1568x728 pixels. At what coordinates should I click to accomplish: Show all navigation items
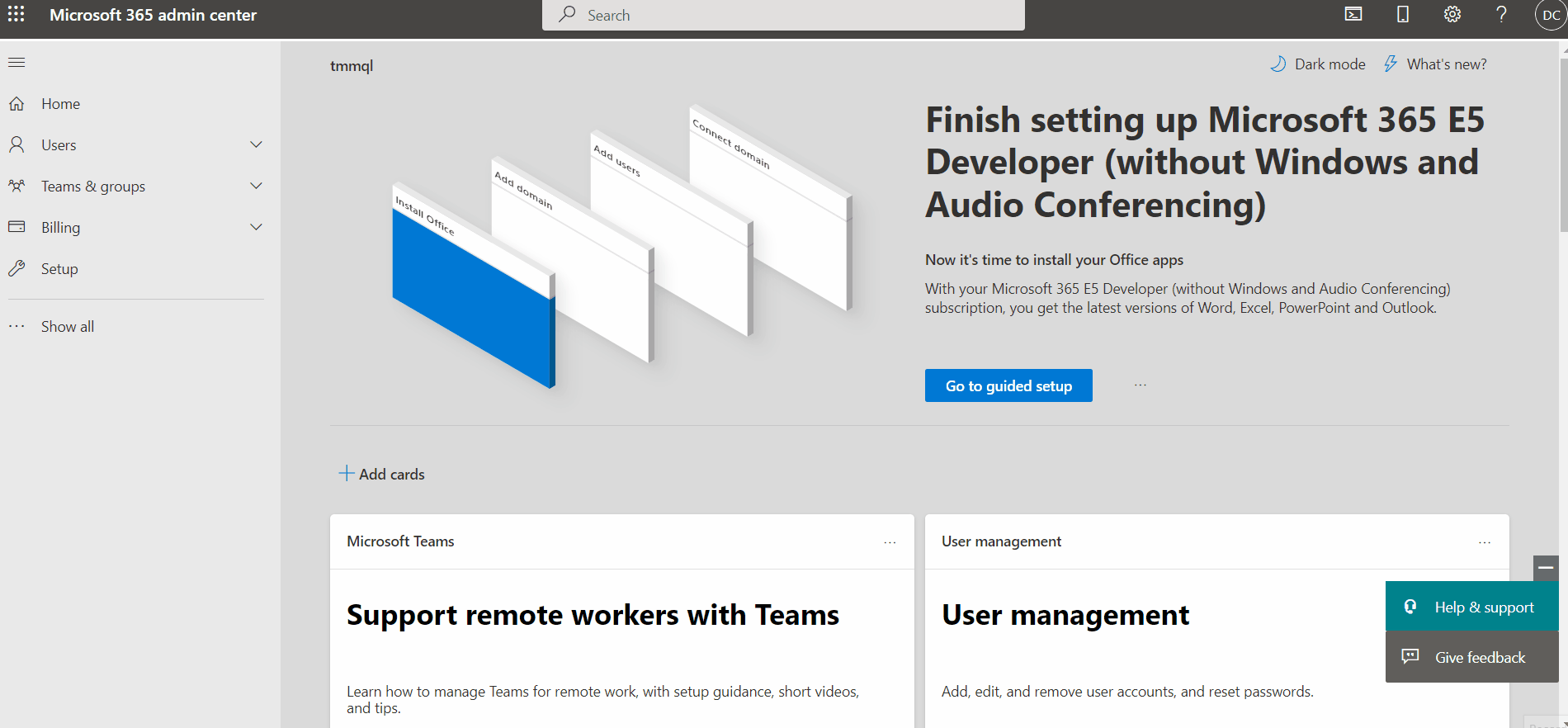[68, 327]
